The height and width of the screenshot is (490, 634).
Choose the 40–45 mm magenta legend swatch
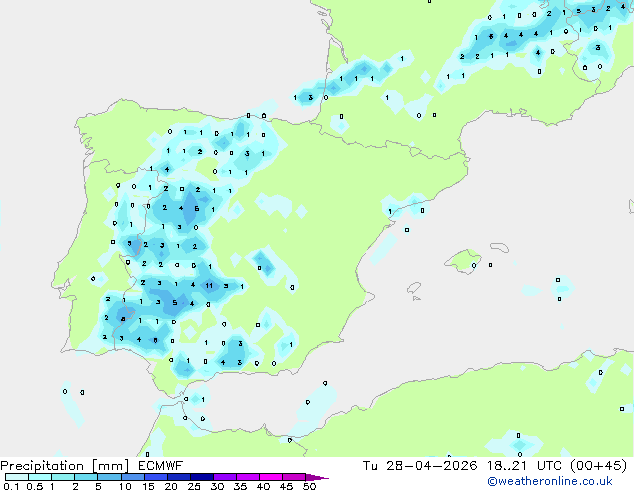(x=271, y=477)
